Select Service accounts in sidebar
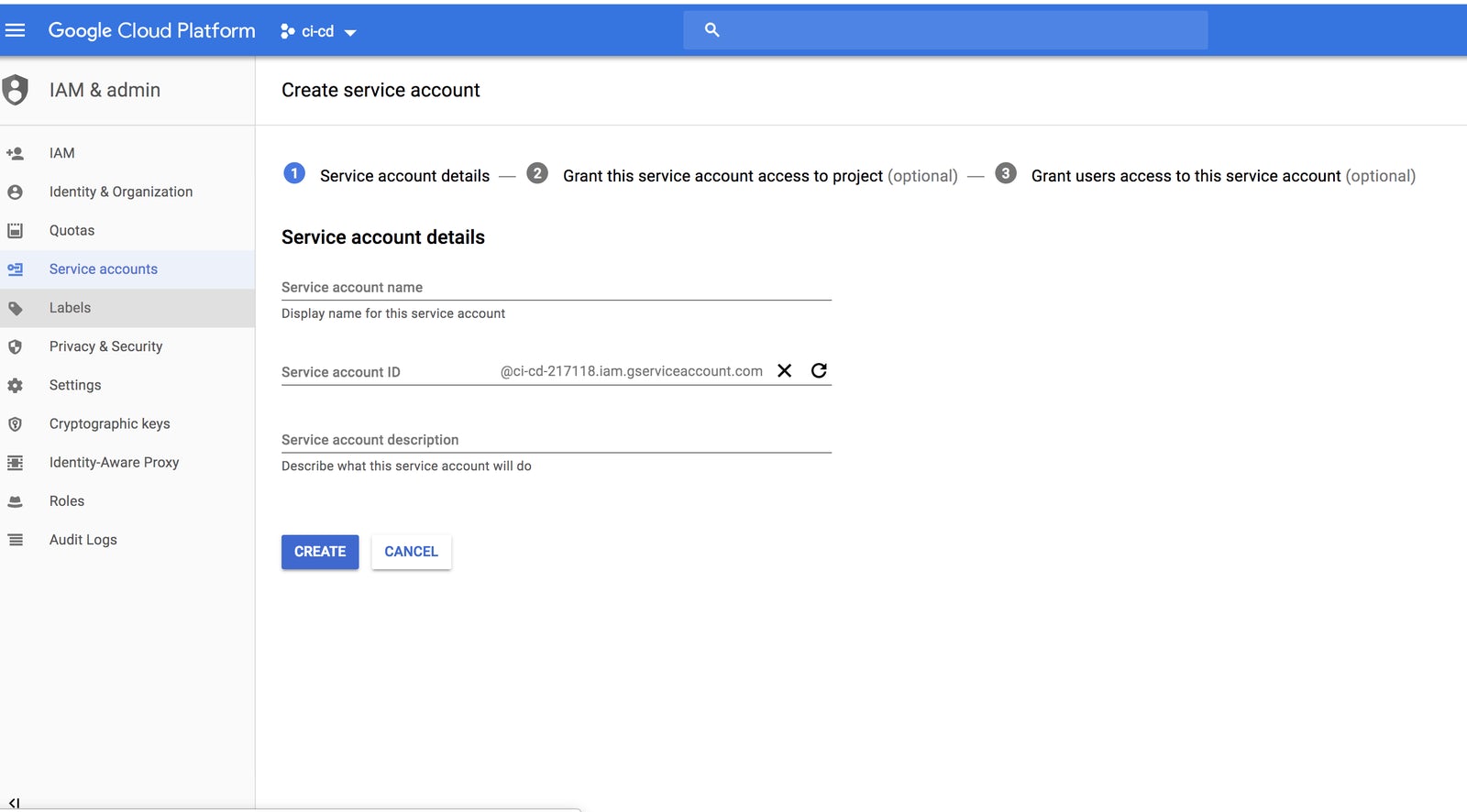Image resolution: width=1467 pixels, height=812 pixels. 127,269
